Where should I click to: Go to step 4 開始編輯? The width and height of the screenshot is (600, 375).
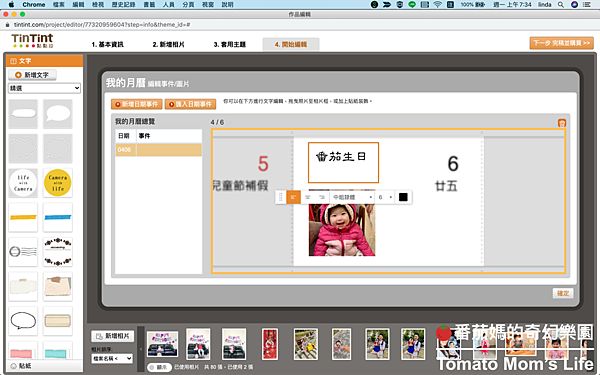291,44
